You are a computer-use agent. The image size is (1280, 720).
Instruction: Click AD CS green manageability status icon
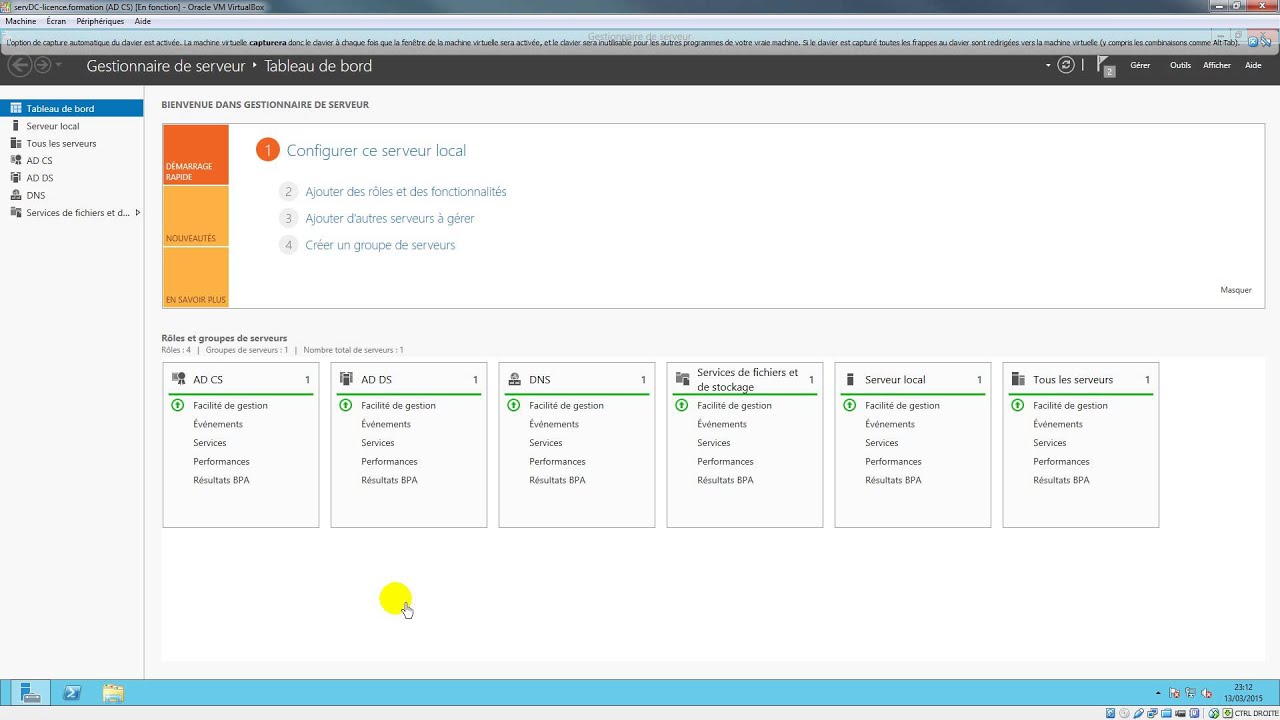click(x=178, y=405)
